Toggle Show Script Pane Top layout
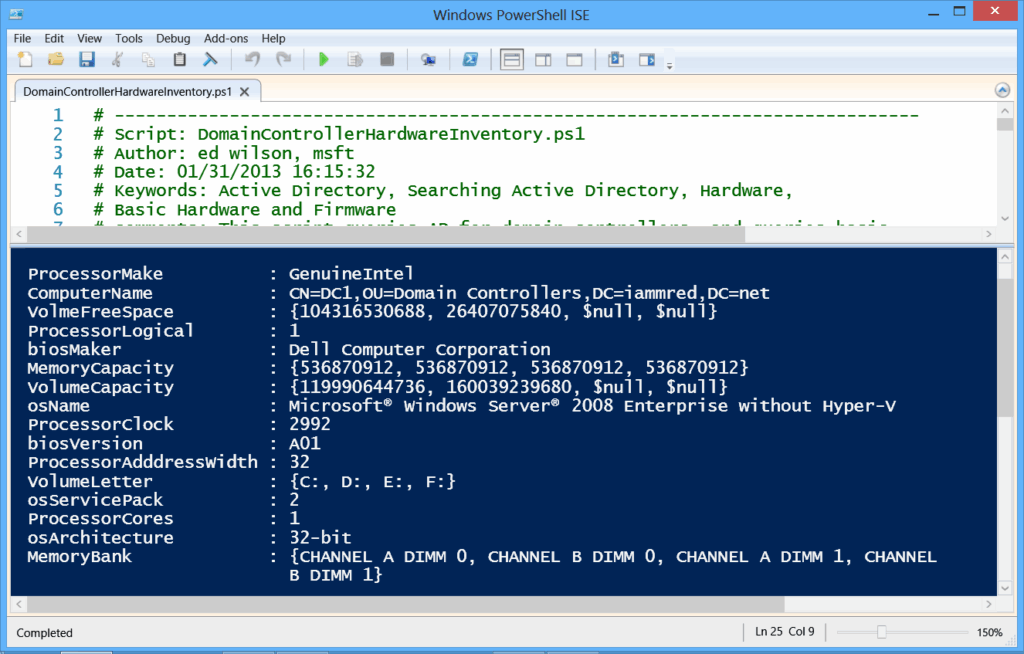Viewport: 1024px width, 654px height. click(x=511, y=59)
